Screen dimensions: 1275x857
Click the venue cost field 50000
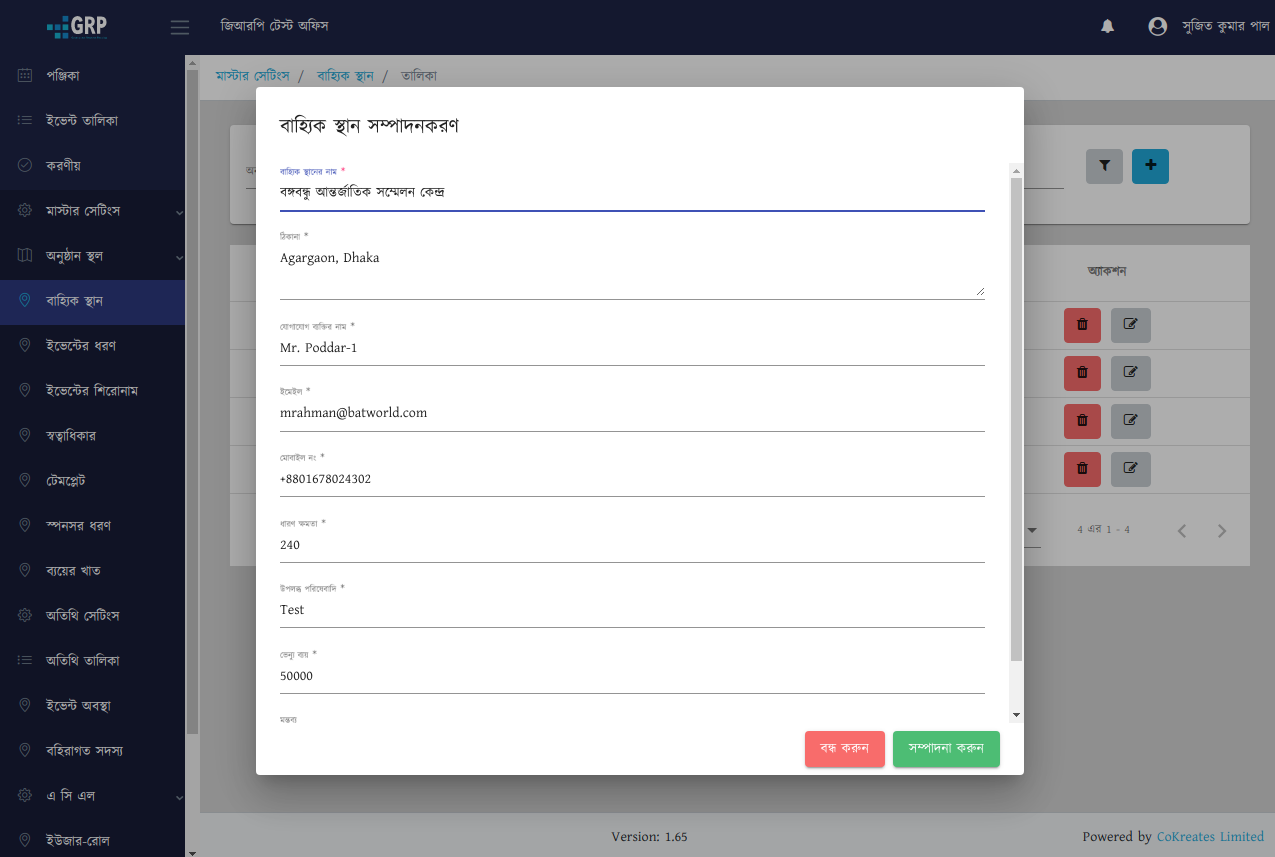(x=632, y=676)
